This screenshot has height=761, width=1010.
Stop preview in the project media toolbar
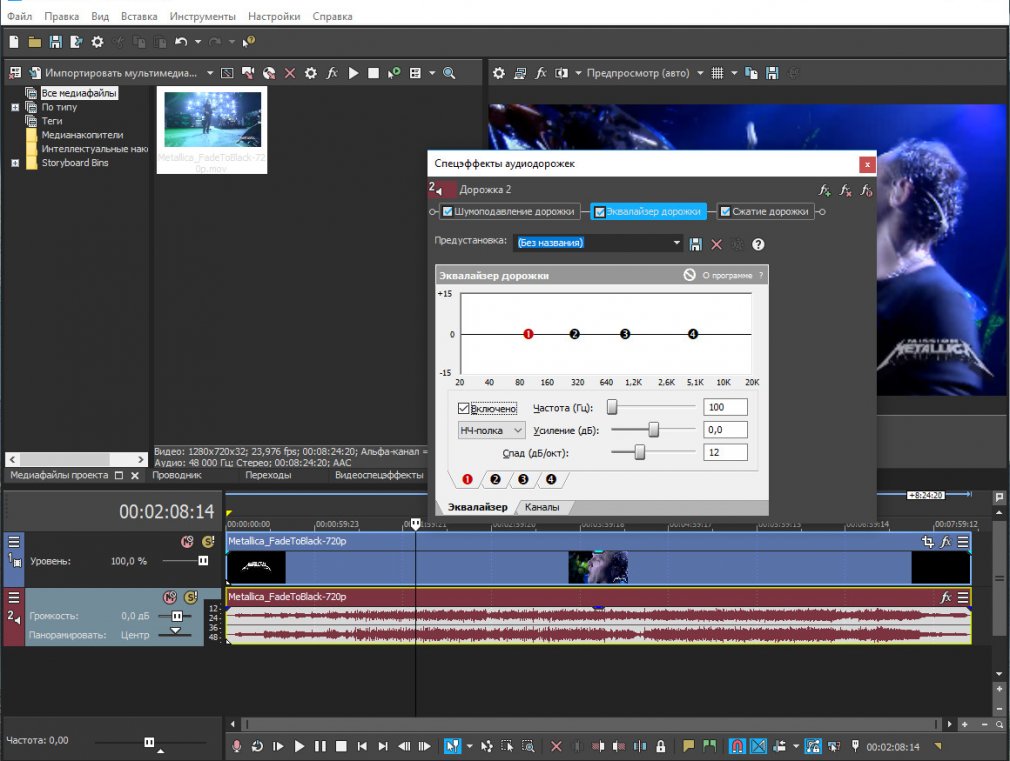(x=373, y=73)
